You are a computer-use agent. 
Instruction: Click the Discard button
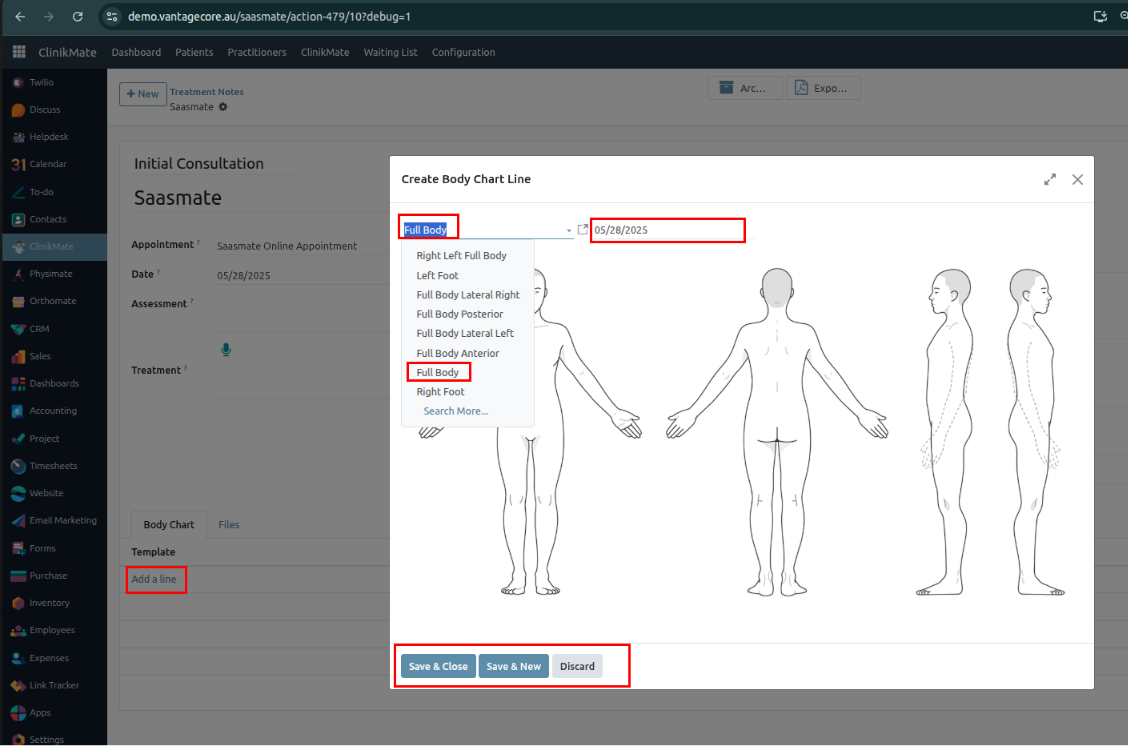[577, 666]
